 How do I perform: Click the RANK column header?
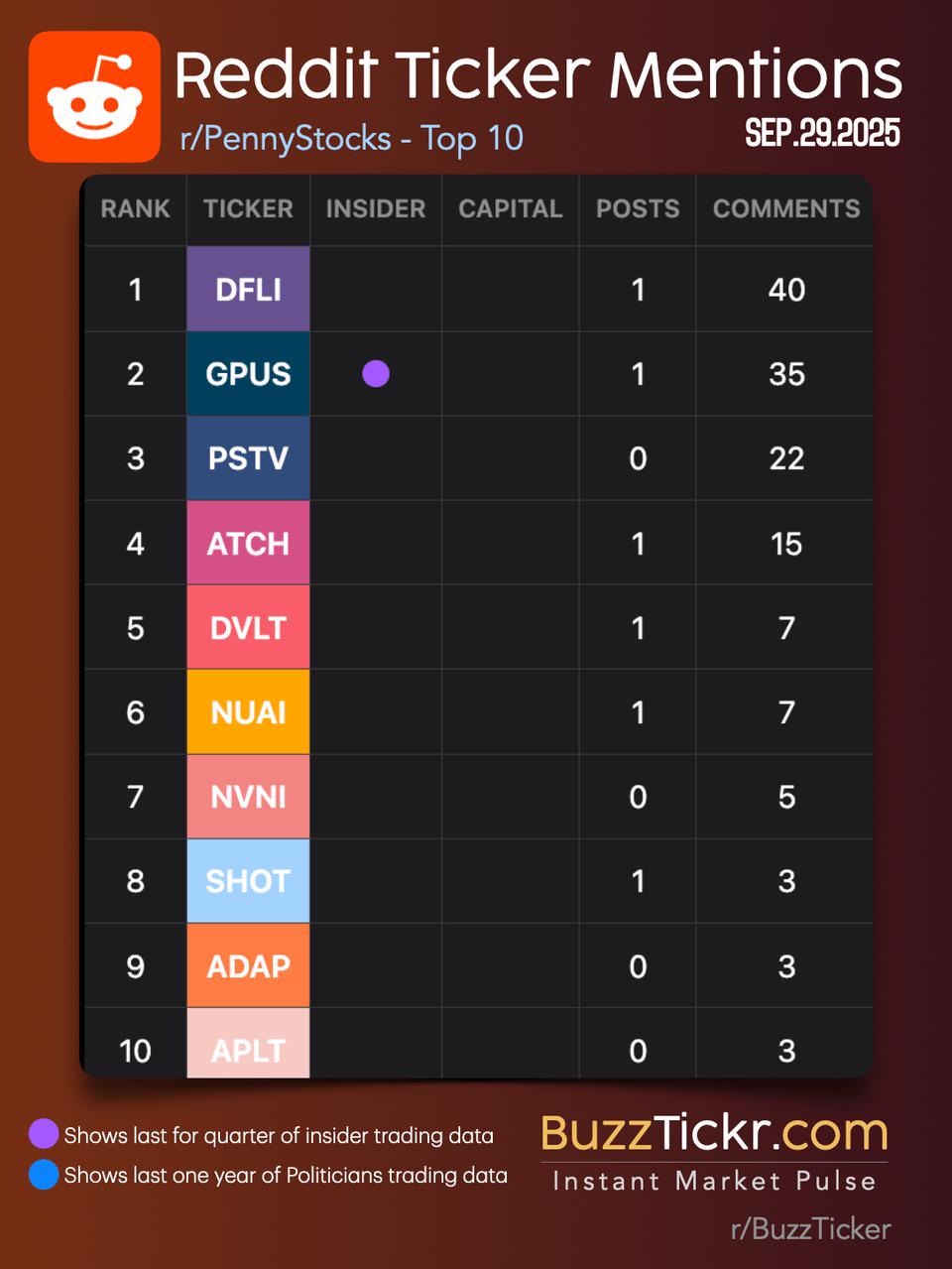[x=135, y=209]
